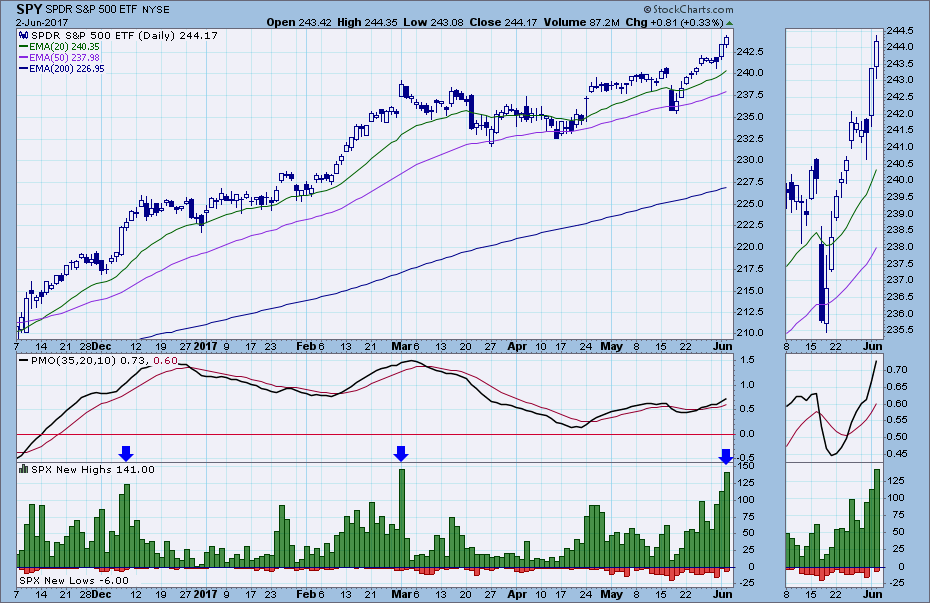Click the SPY ticker symbol title
The height and width of the screenshot is (603, 930).
(x=28, y=9)
